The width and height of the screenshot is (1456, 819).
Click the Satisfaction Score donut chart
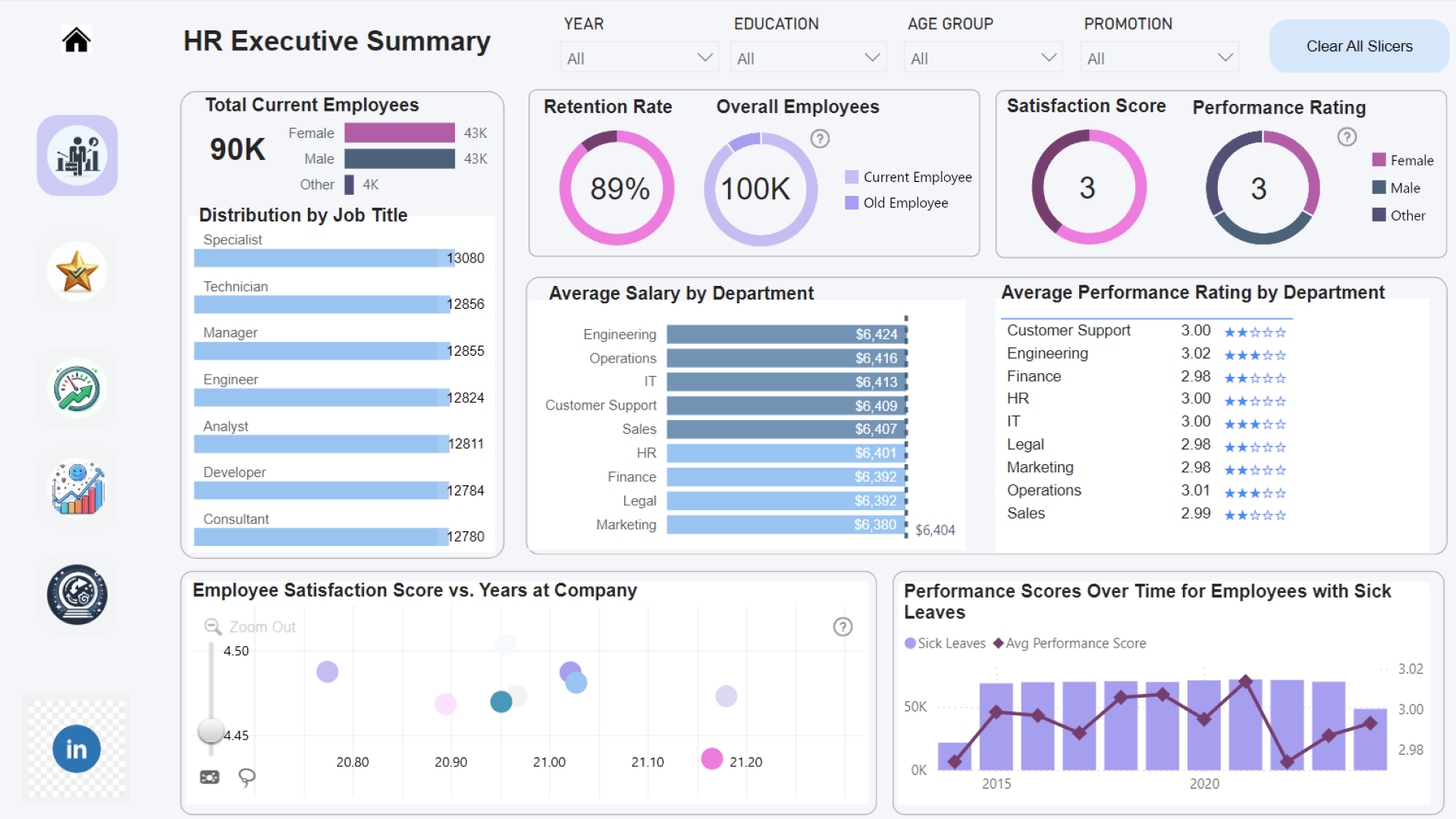[x=1089, y=187]
